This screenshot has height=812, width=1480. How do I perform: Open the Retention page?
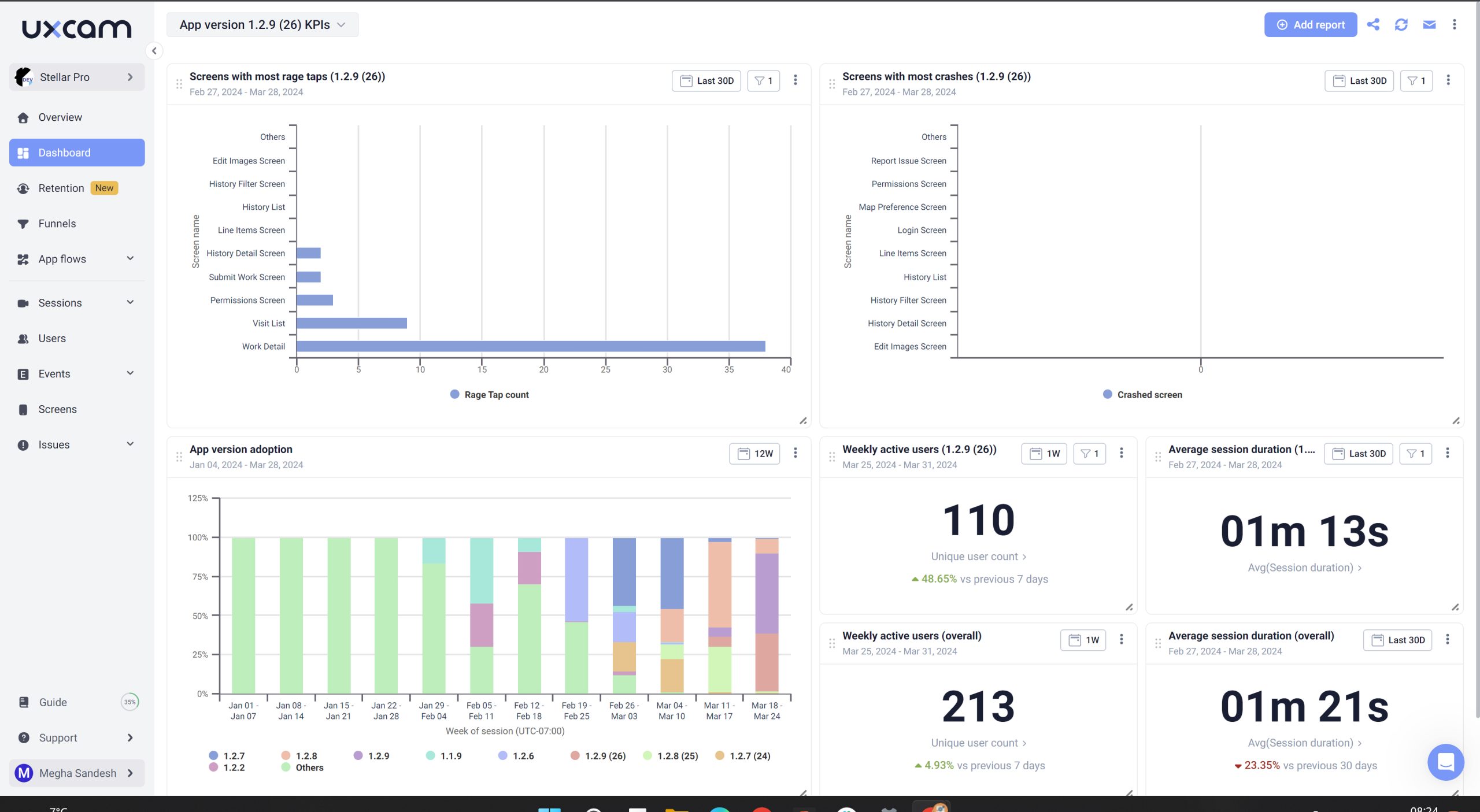click(x=61, y=188)
